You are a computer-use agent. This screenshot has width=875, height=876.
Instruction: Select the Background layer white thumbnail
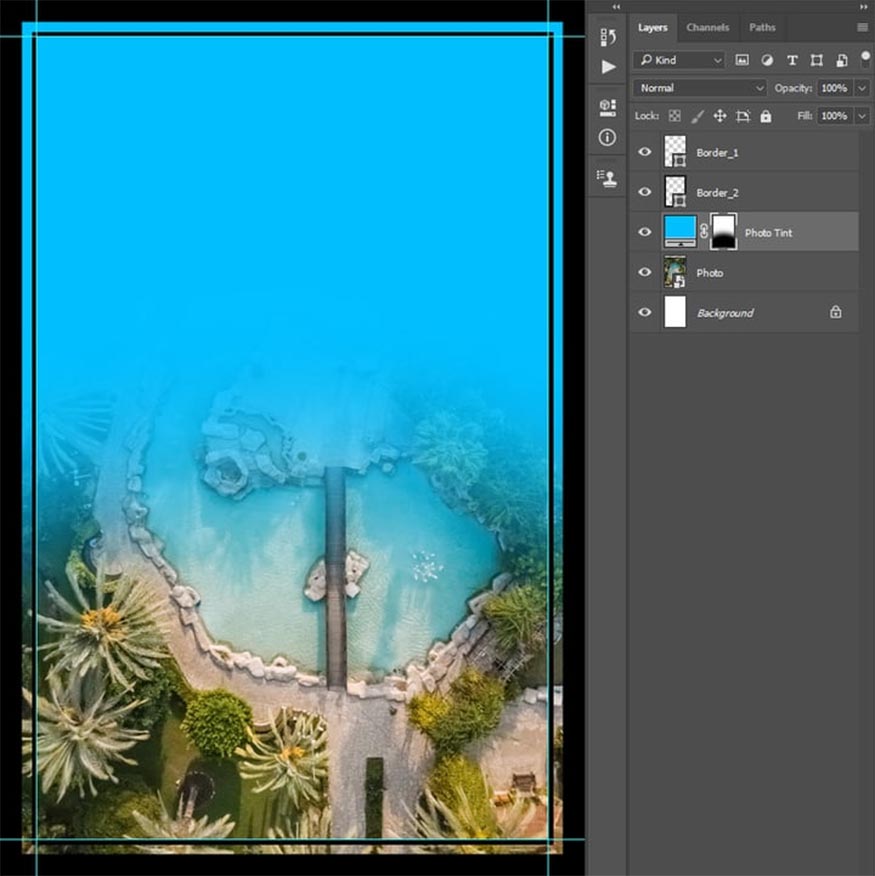[675, 312]
